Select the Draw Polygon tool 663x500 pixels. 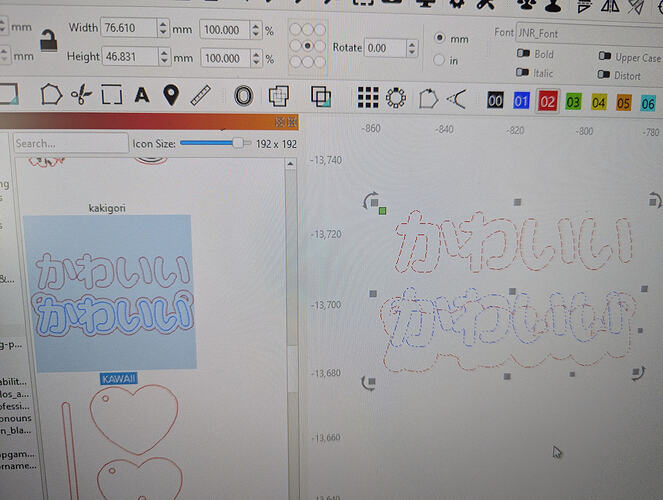pos(51,94)
